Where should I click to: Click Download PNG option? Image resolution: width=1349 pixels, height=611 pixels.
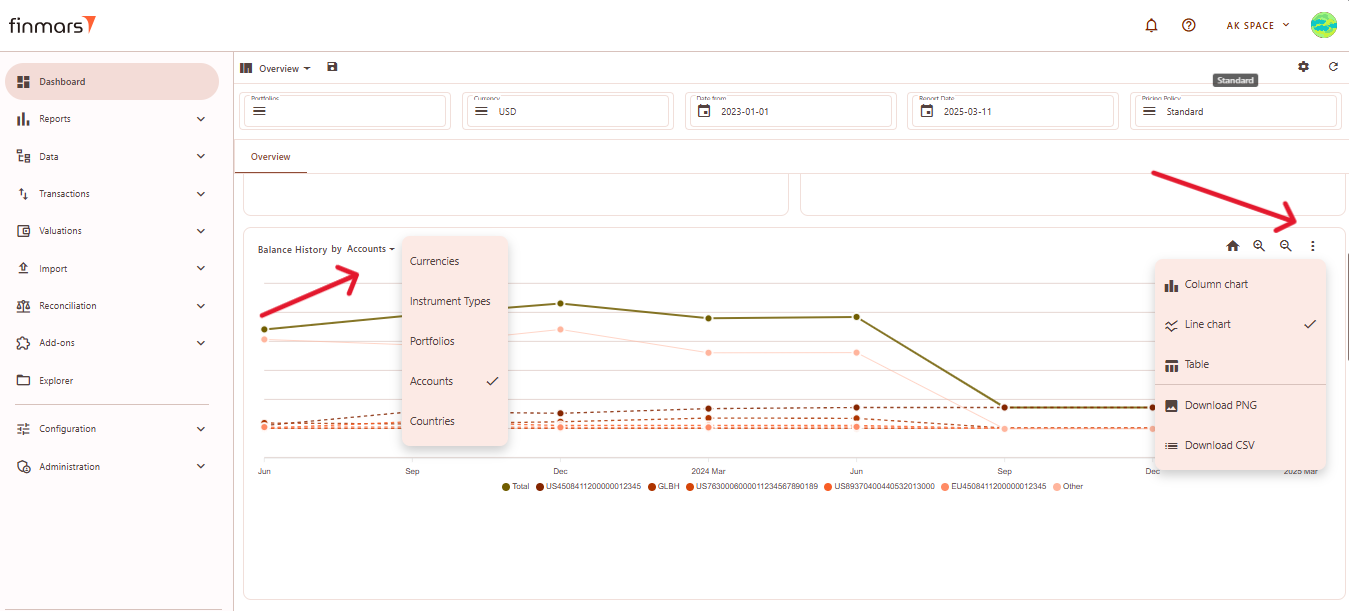[x=1220, y=406]
